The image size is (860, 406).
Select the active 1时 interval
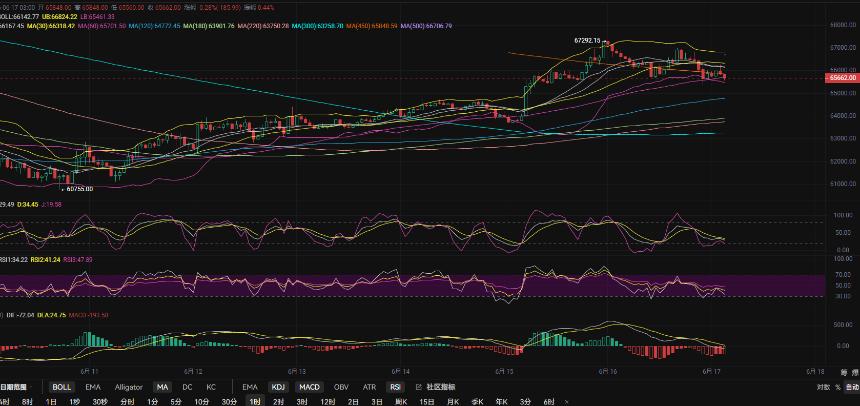pyautogui.click(x=253, y=402)
